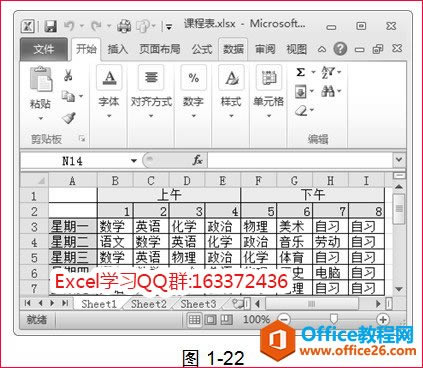
Task: Click the 粘贴 (Paste) clipboard icon
Action: [x=41, y=79]
